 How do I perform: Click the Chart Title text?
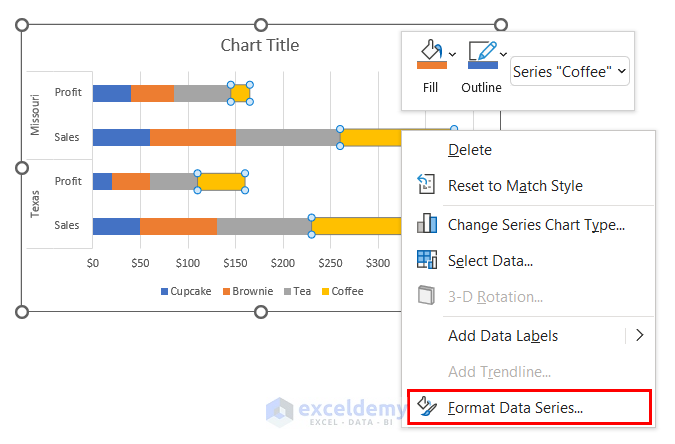260,45
